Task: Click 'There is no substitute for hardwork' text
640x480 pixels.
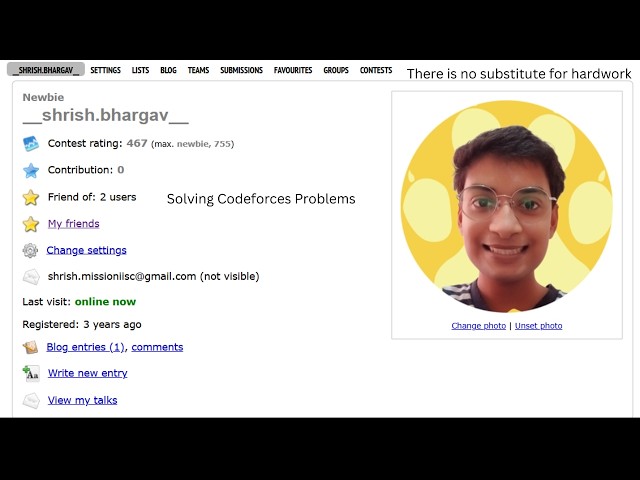Action: tap(519, 73)
